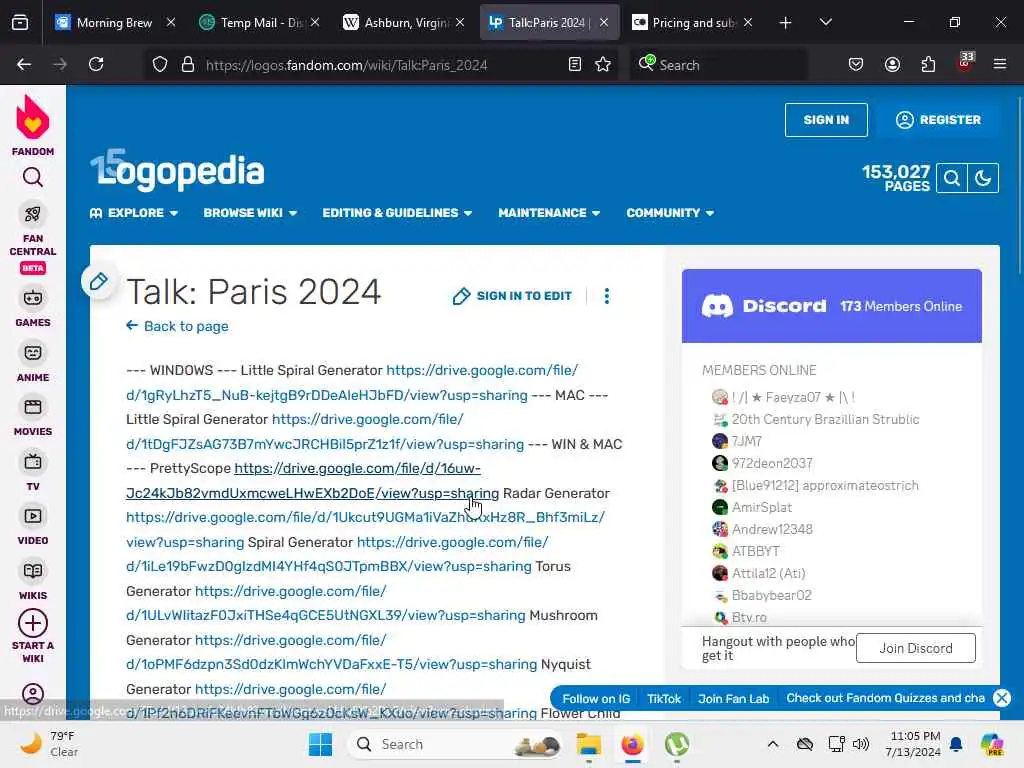Image resolution: width=1024 pixels, height=768 pixels.
Task: Click the site padlock security icon
Action: [x=187, y=64]
